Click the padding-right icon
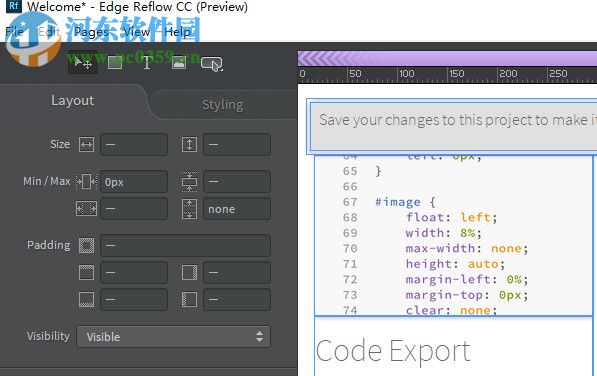Viewport: 597px width, 376px height. [x=189, y=272]
